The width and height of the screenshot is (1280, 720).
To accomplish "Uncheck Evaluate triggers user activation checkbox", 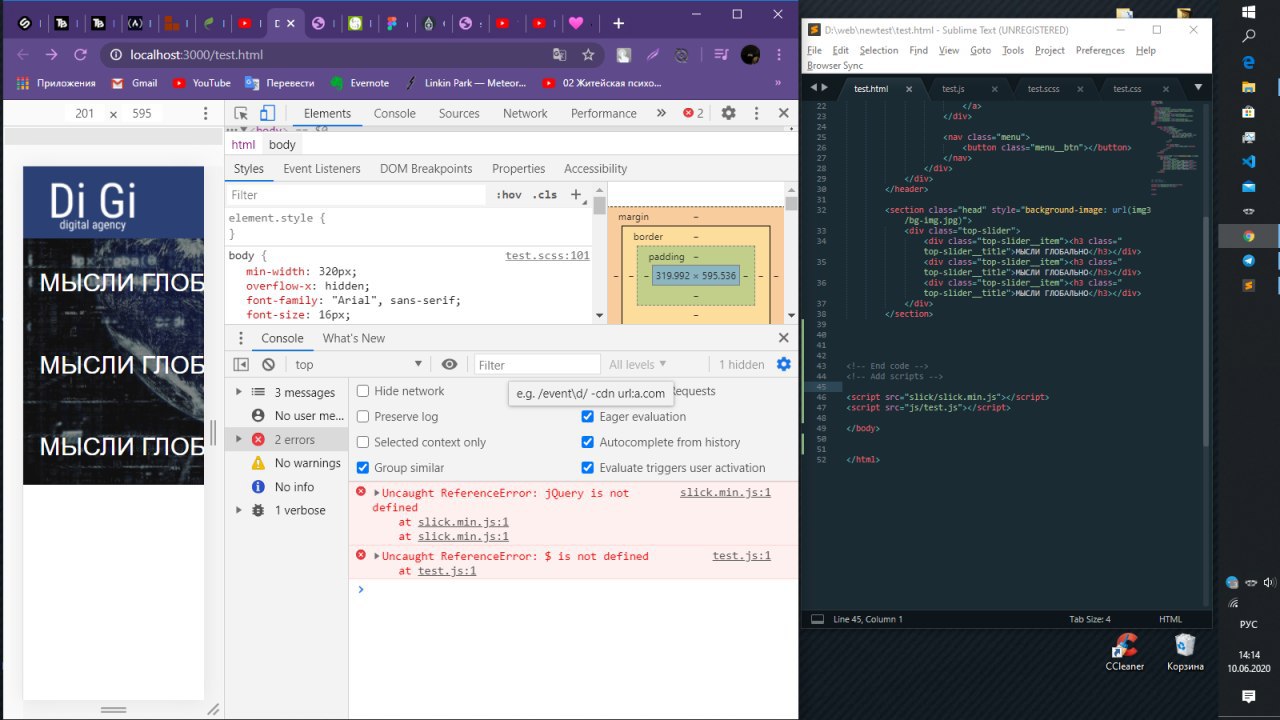I will [588, 467].
